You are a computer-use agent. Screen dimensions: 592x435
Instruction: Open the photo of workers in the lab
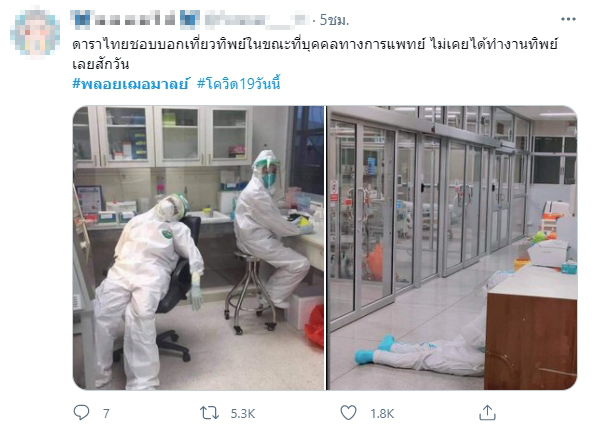(199, 248)
